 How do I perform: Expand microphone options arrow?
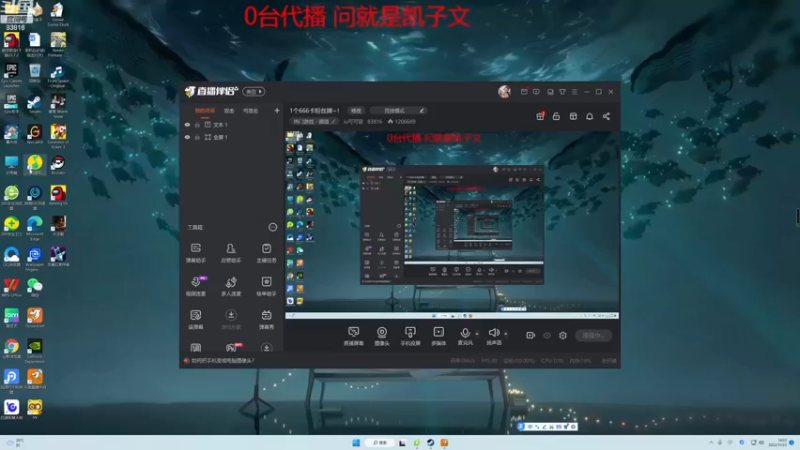point(477,334)
